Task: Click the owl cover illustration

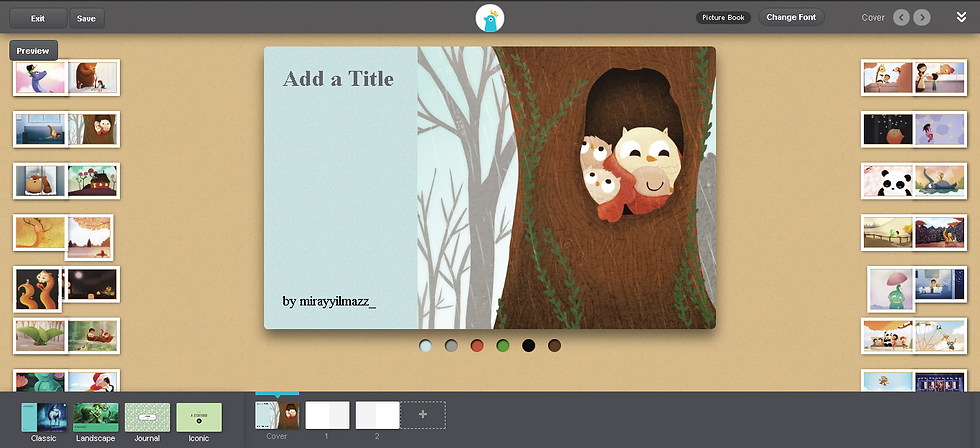Action: pos(566,187)
